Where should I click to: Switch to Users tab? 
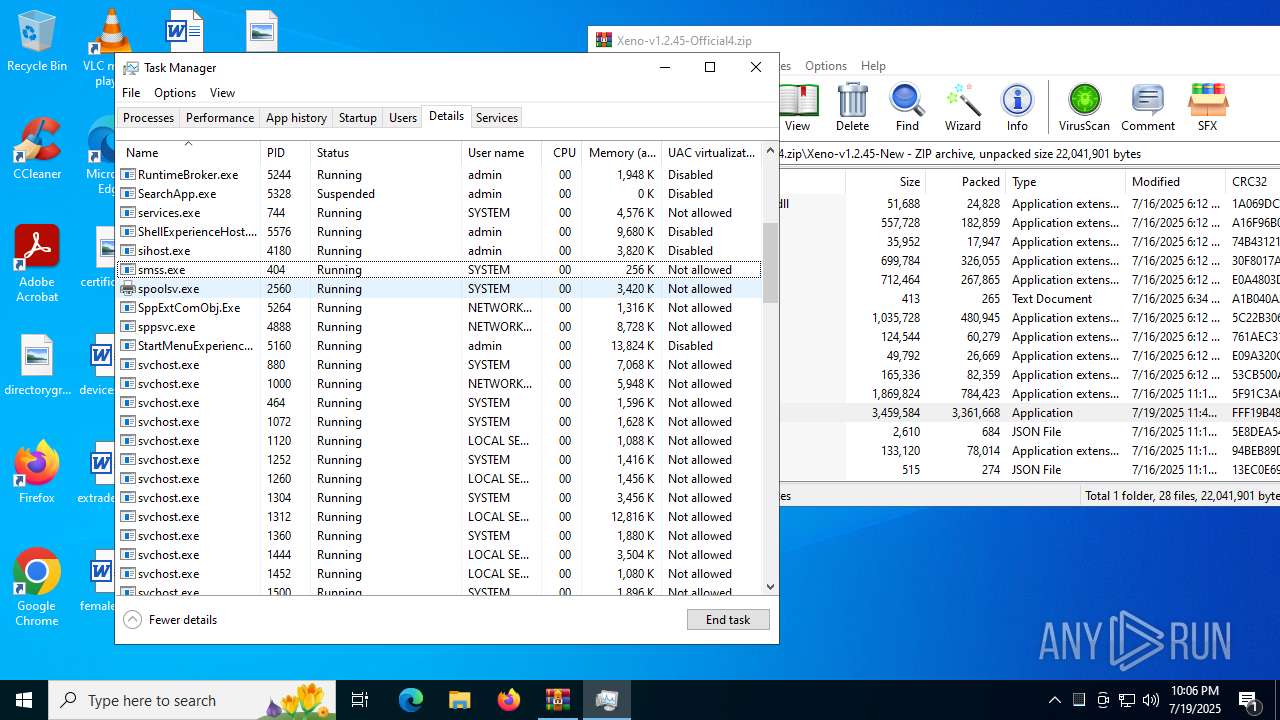click(x=403, y=118)
